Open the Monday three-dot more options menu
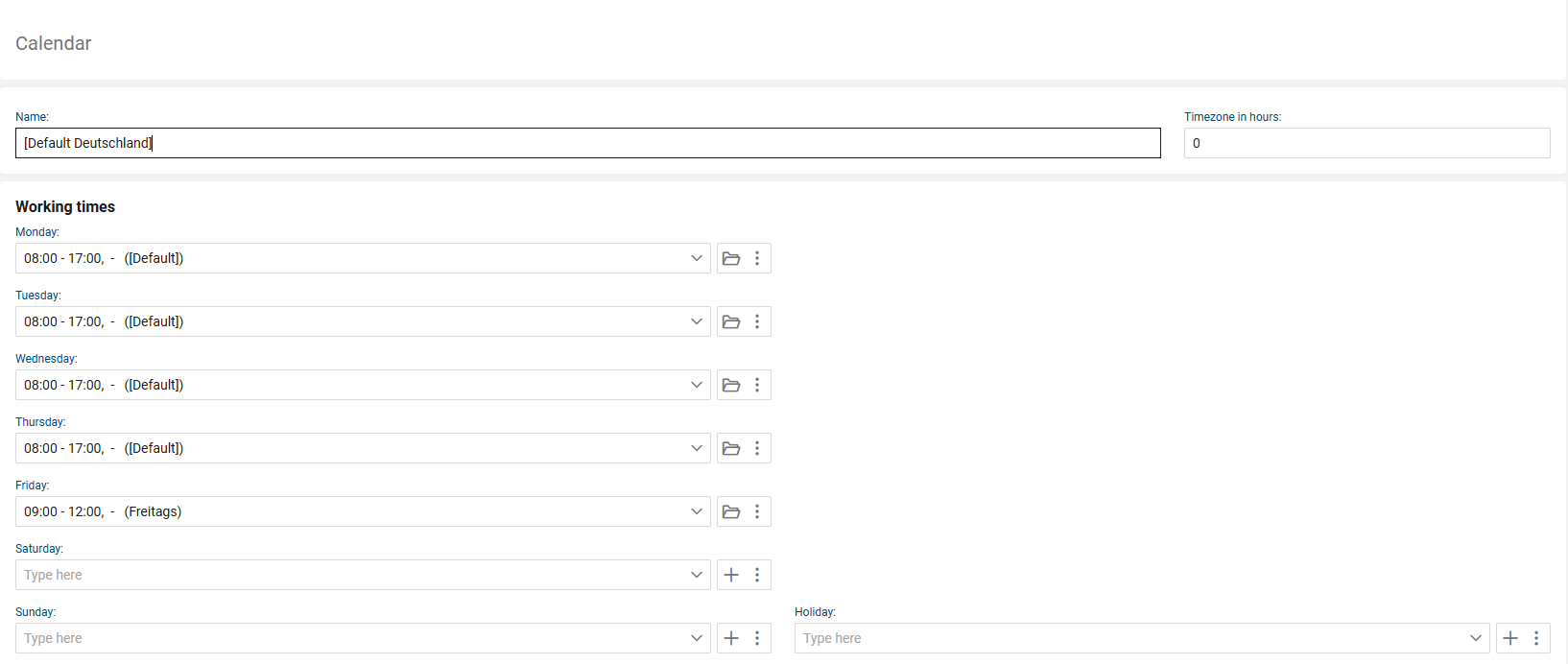The width and height of the screenshot is (1568, 664). [x=757, y=258]
